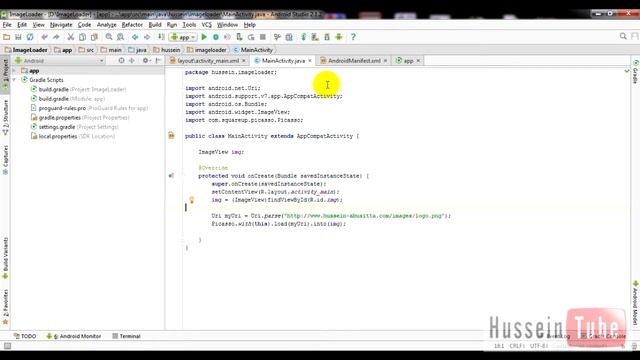
Task: Open the Android Monitor tool window
Action: [73, 336]
